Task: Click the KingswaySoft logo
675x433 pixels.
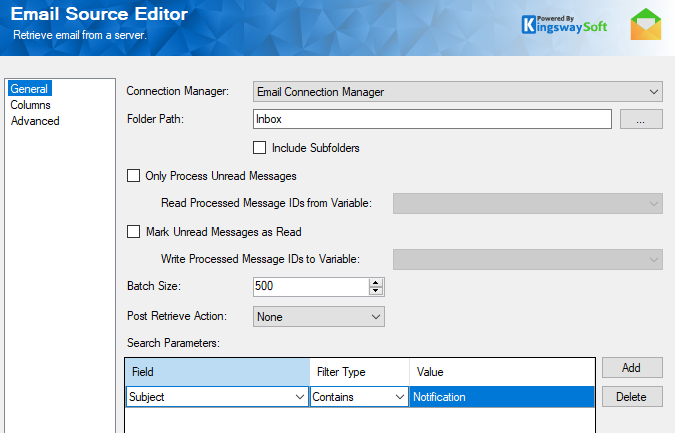Action: pyautogui.click(x=565, y=24)
